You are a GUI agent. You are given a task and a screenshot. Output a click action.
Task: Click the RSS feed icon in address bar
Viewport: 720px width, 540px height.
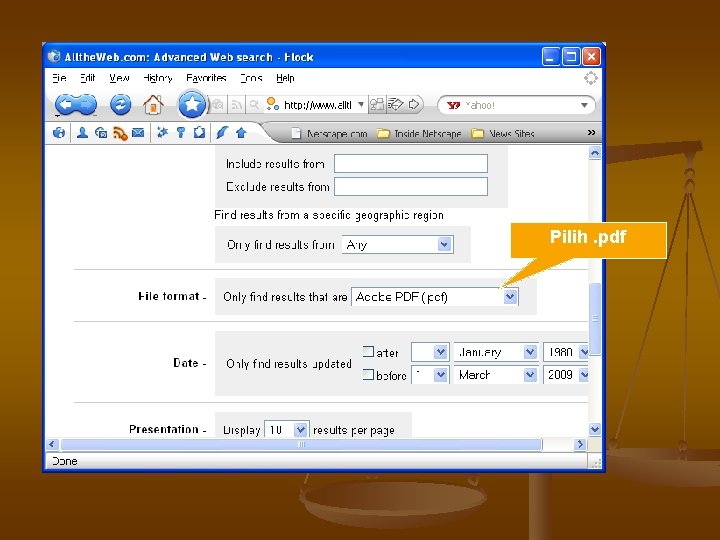tap(236, 105)
